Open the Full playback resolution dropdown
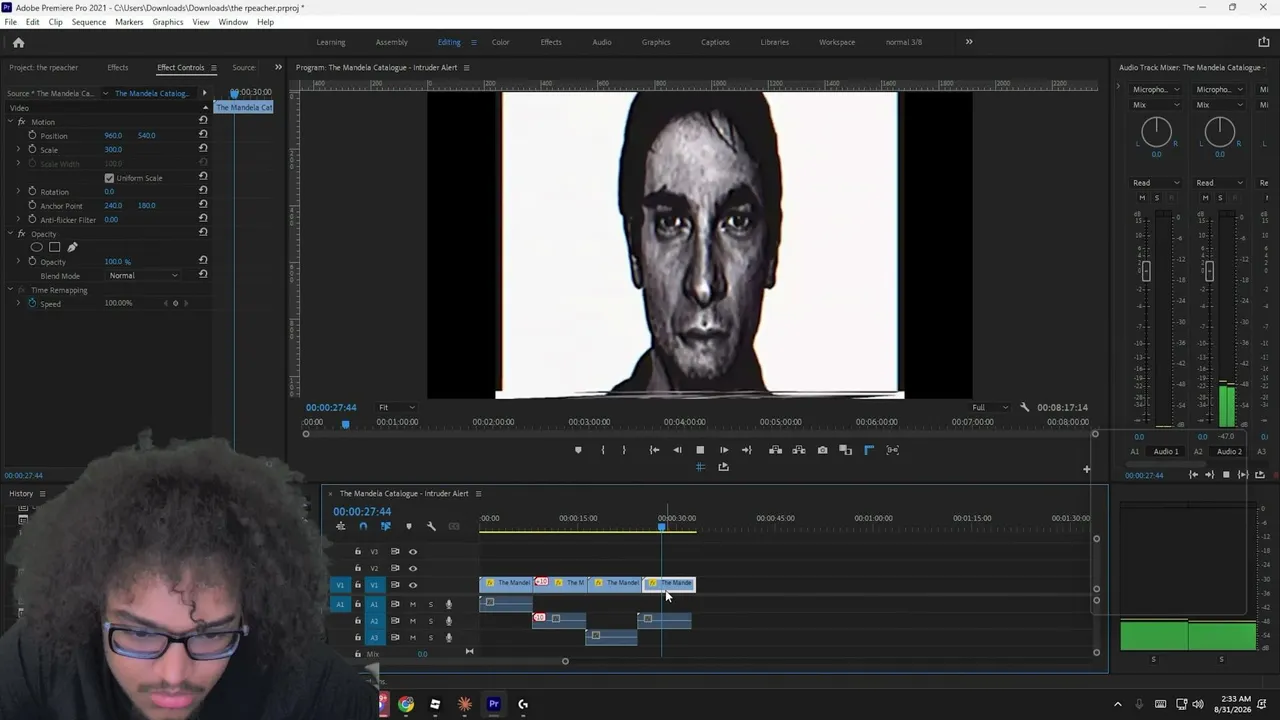This screenshot has width=1280, height=720. [x=991, y=407]
